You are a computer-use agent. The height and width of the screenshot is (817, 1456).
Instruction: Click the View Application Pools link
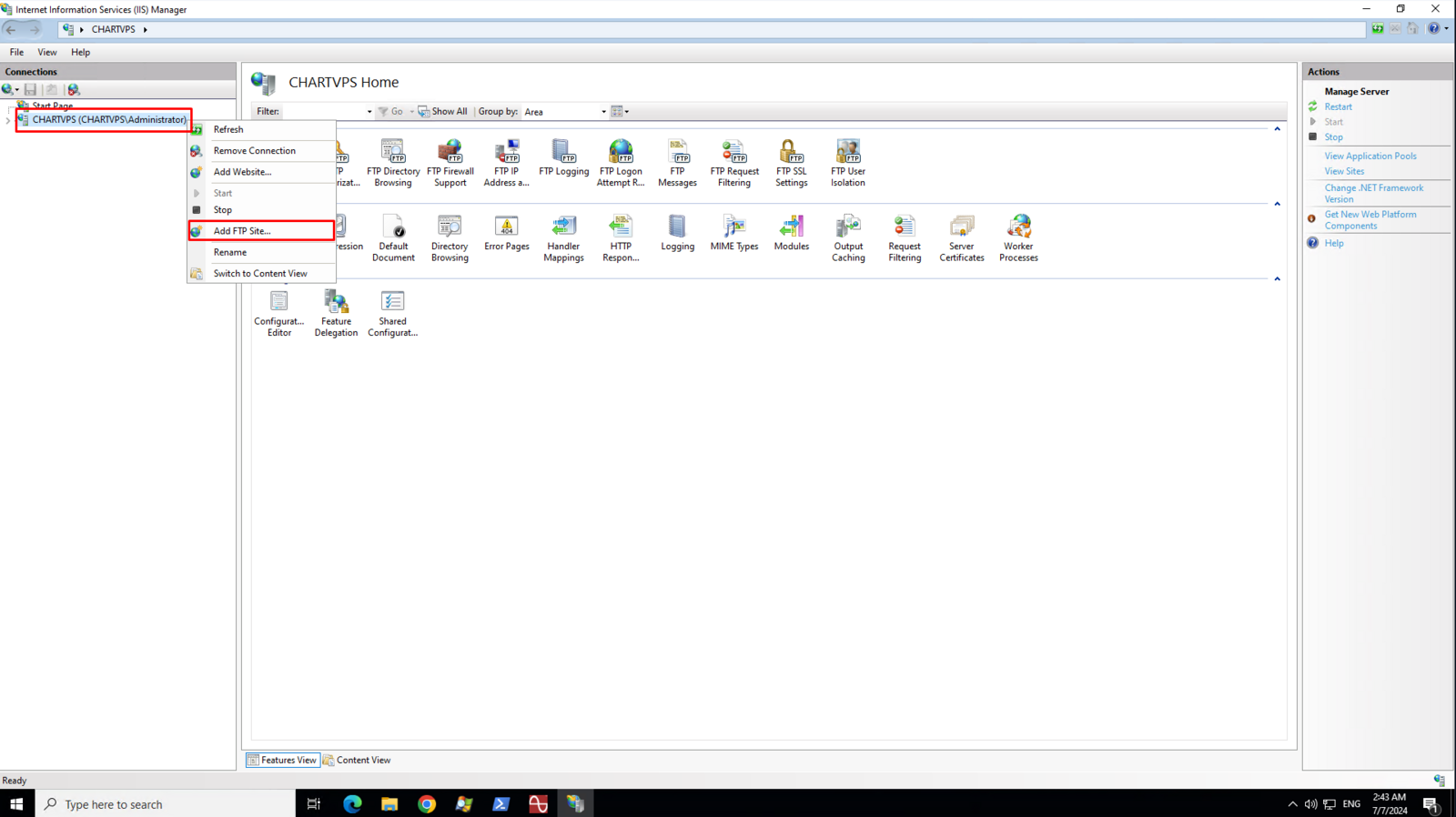[x=1370, y=156]
